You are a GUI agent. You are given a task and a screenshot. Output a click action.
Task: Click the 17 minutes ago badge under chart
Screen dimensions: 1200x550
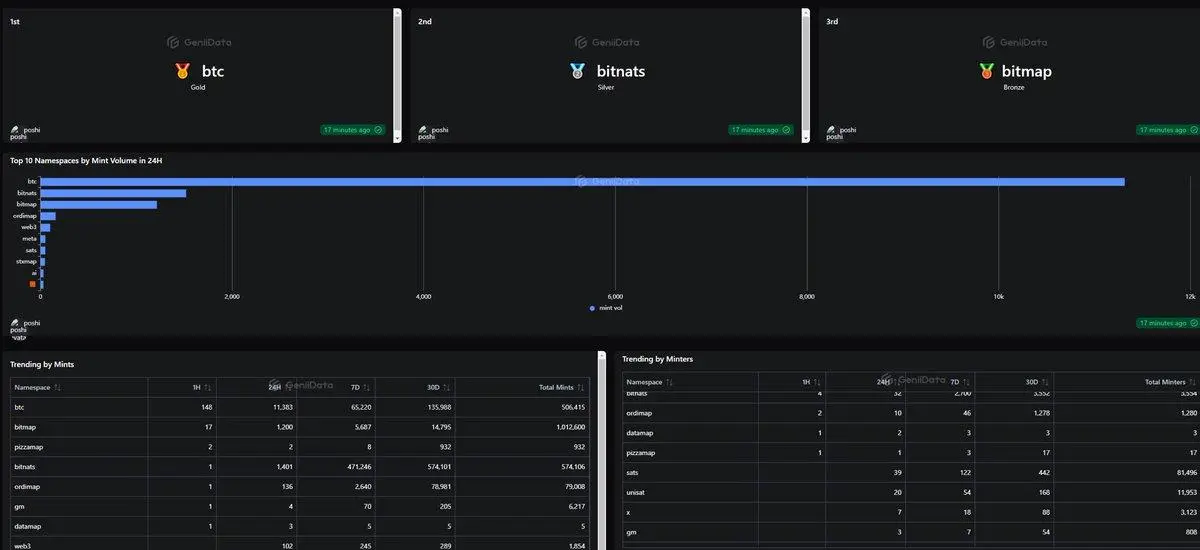(x=1167, y=323)
